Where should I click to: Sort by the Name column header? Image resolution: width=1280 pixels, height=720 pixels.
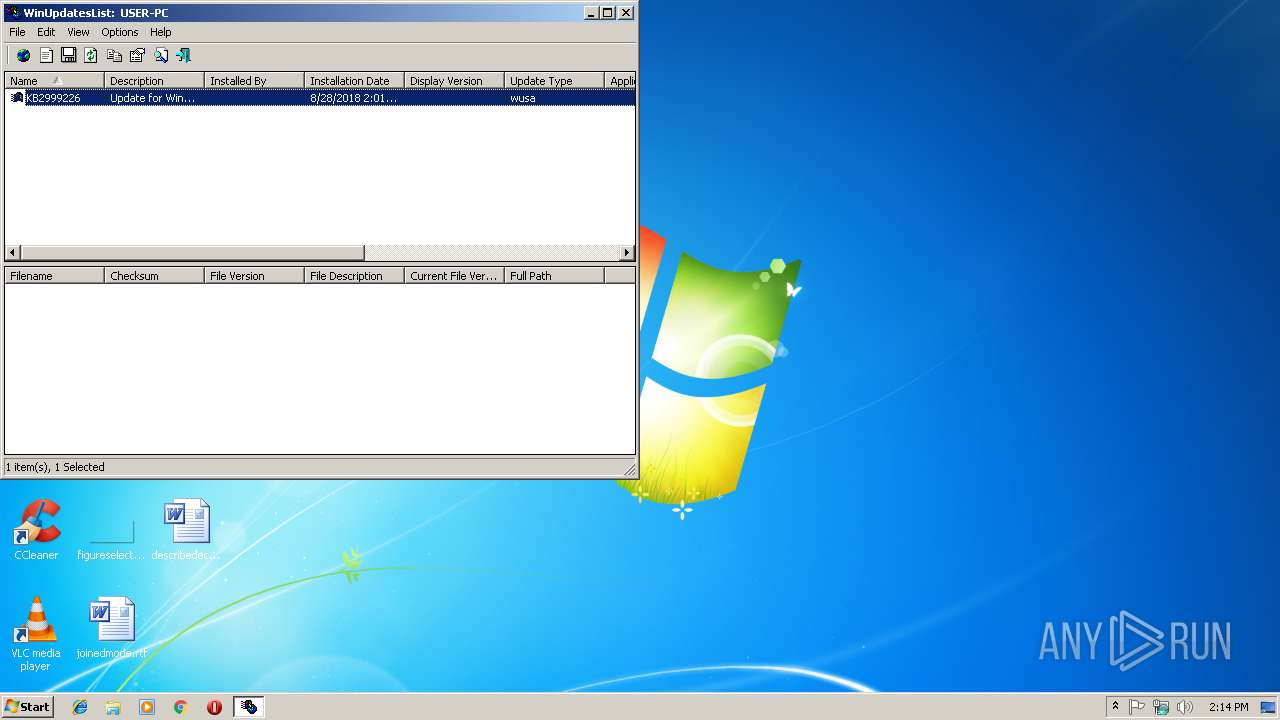click(54, 81)
